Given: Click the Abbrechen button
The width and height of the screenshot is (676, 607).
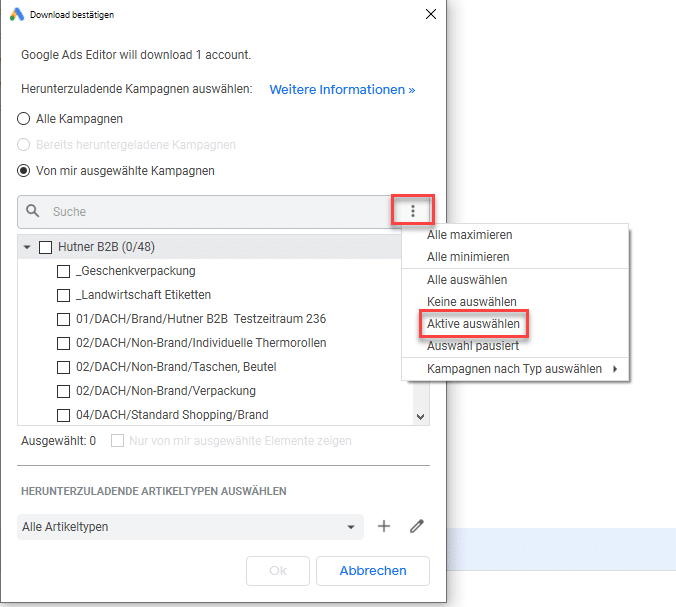Looking at the screenshot, I should tap(373, 570).
